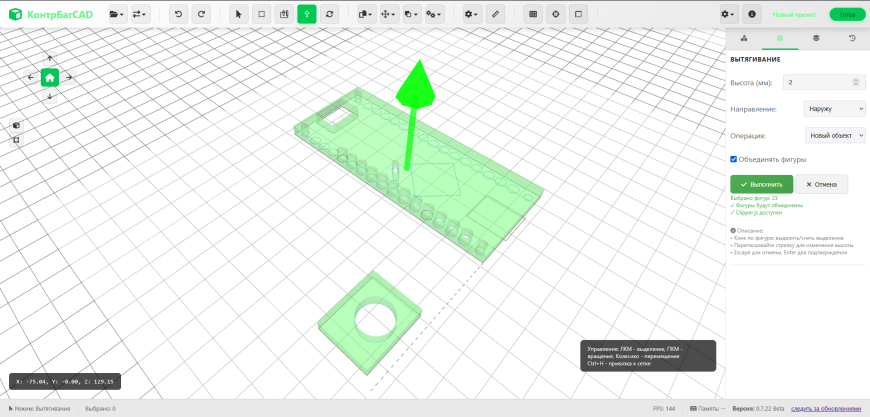Rotate view down with the bottom arrow
This screenshot has width=870, height=417.
coord(50,96)
